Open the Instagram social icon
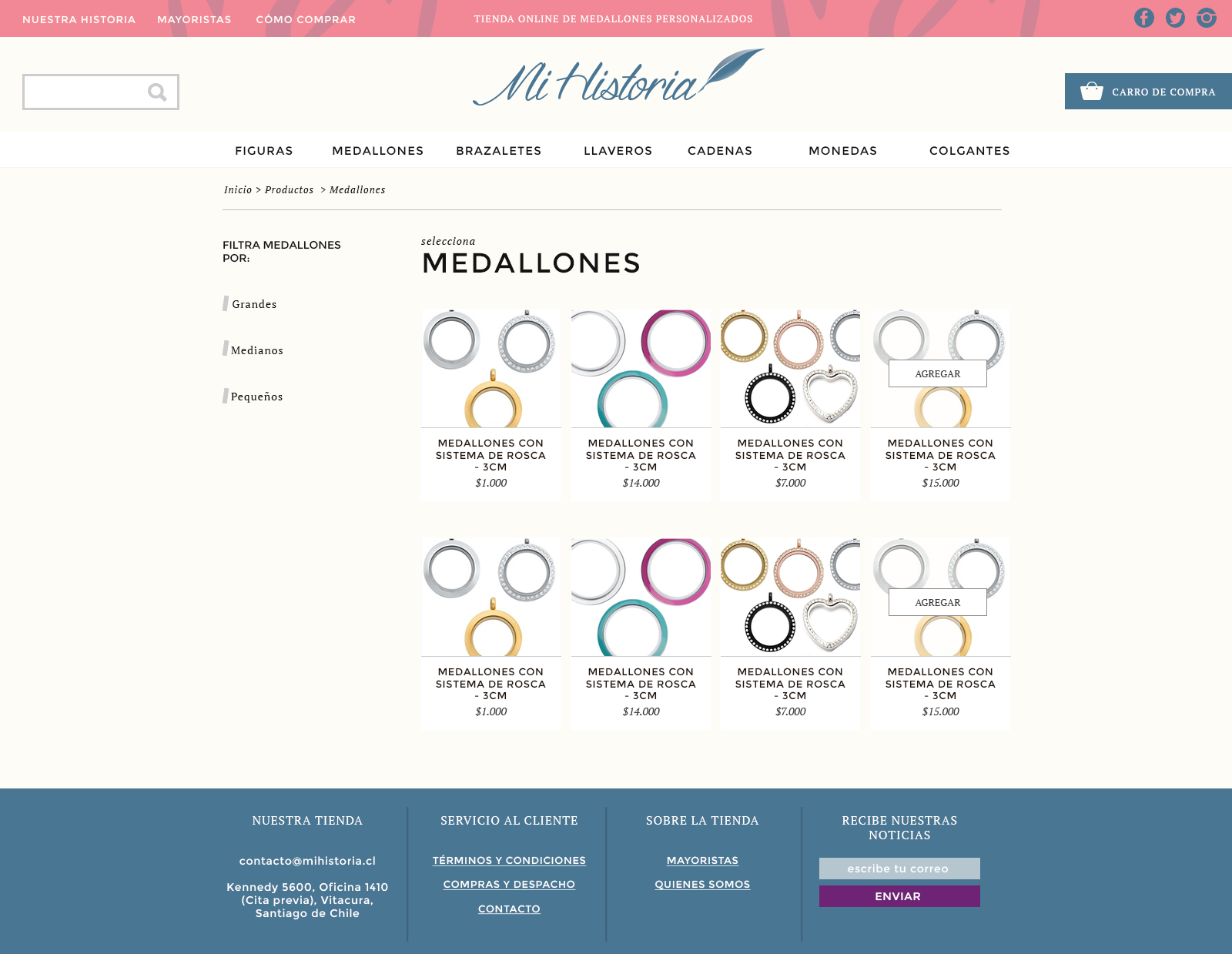 point(1207,18)
